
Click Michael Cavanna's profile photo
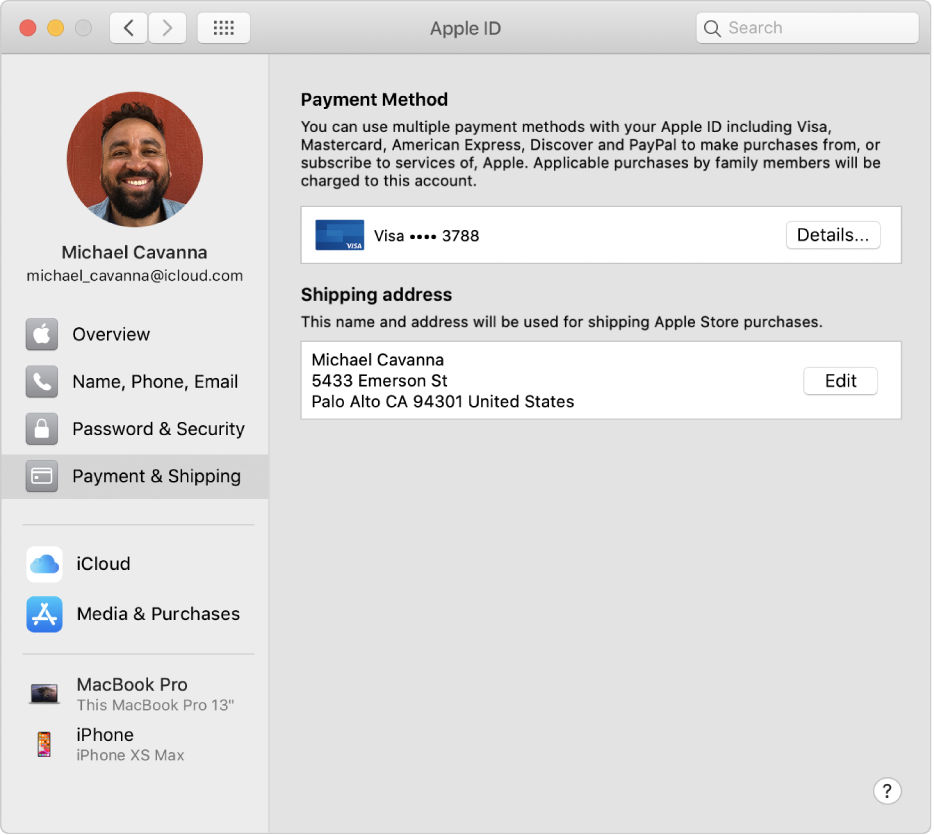pos(135,159)
